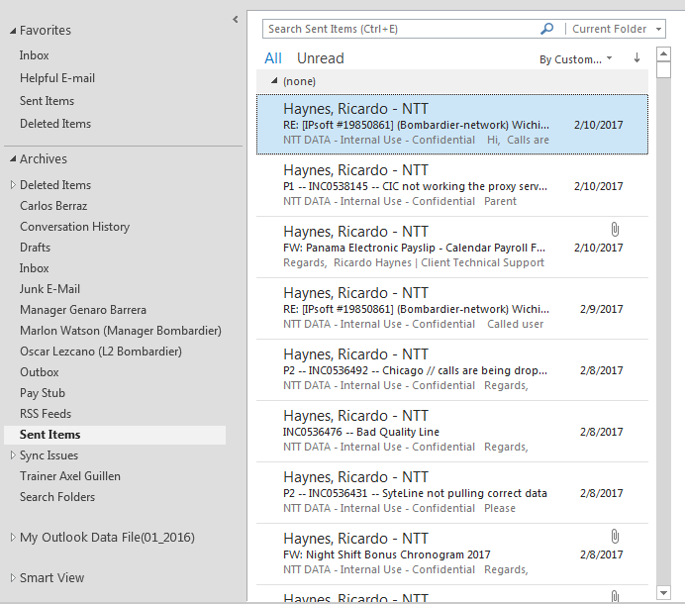
Task: Open the Trainer Axel Guillen folder
Action: pyautogui.click(x=70, y=476)
